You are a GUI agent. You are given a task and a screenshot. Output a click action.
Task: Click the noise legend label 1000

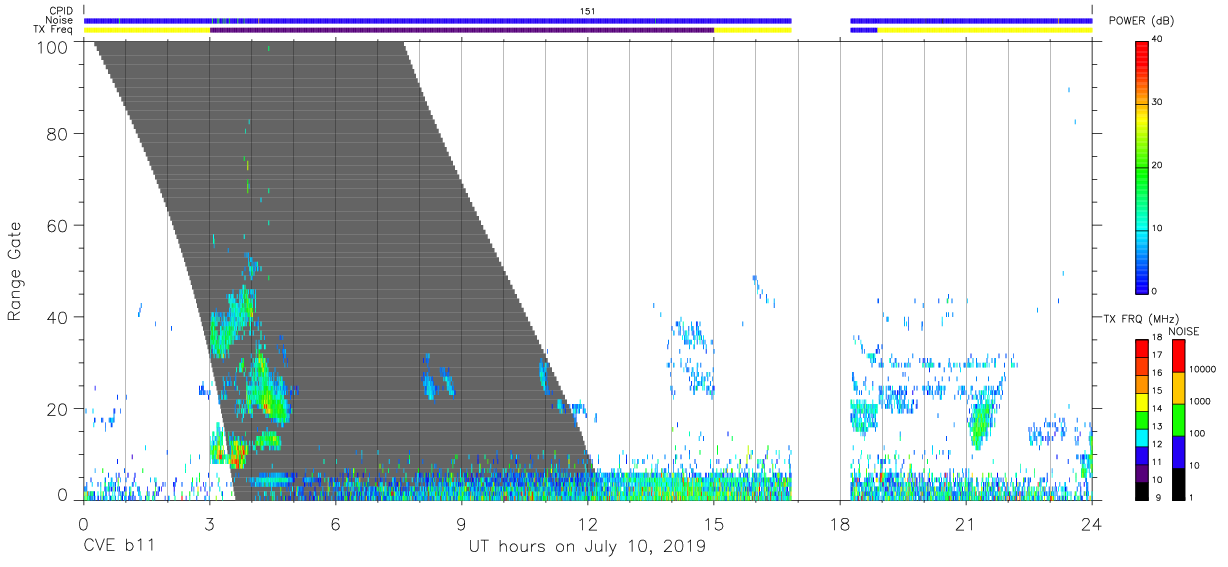(1201, 402)
